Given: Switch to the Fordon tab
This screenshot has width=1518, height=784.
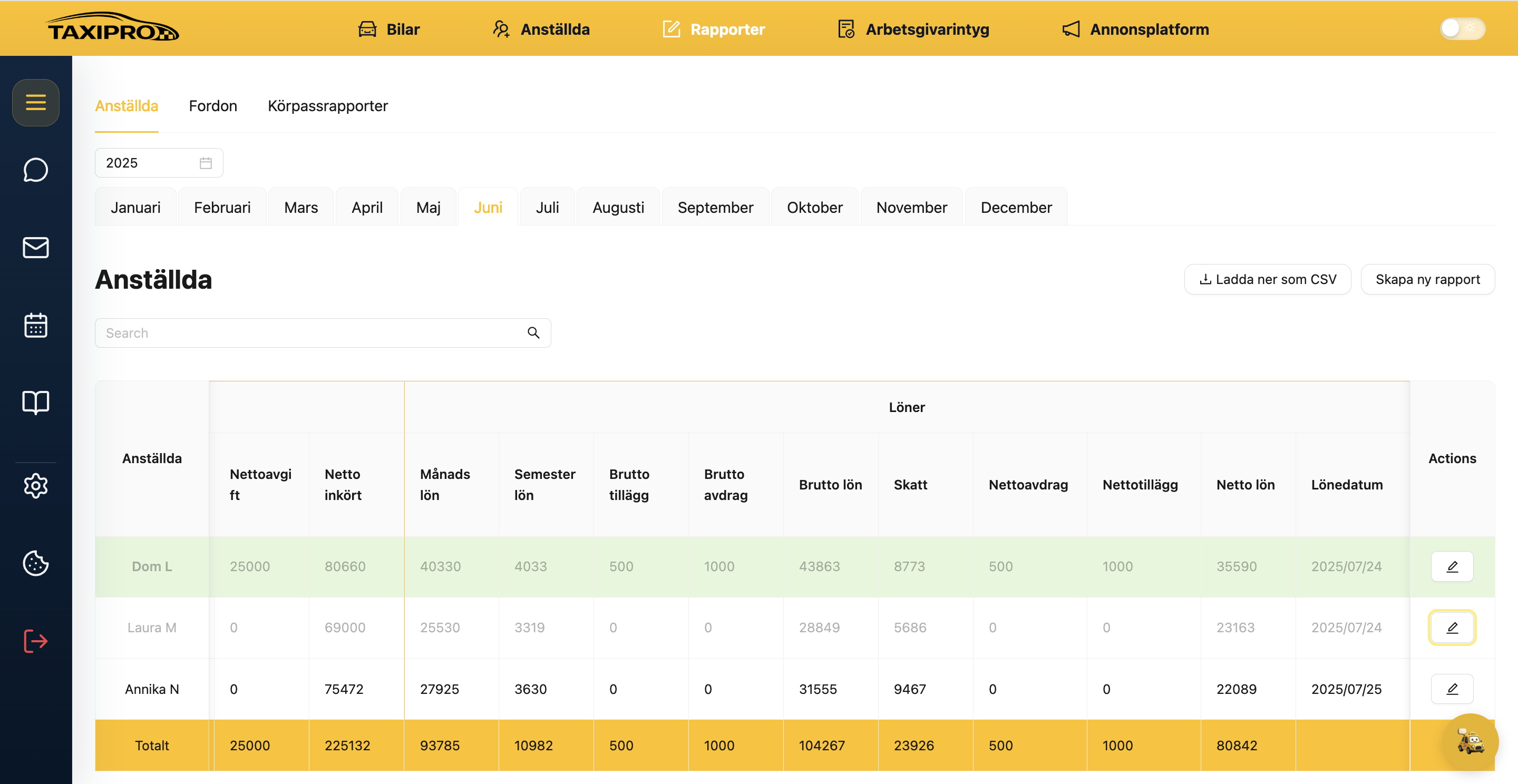Looking at the screenshot, I should click(x=213, y=106).
